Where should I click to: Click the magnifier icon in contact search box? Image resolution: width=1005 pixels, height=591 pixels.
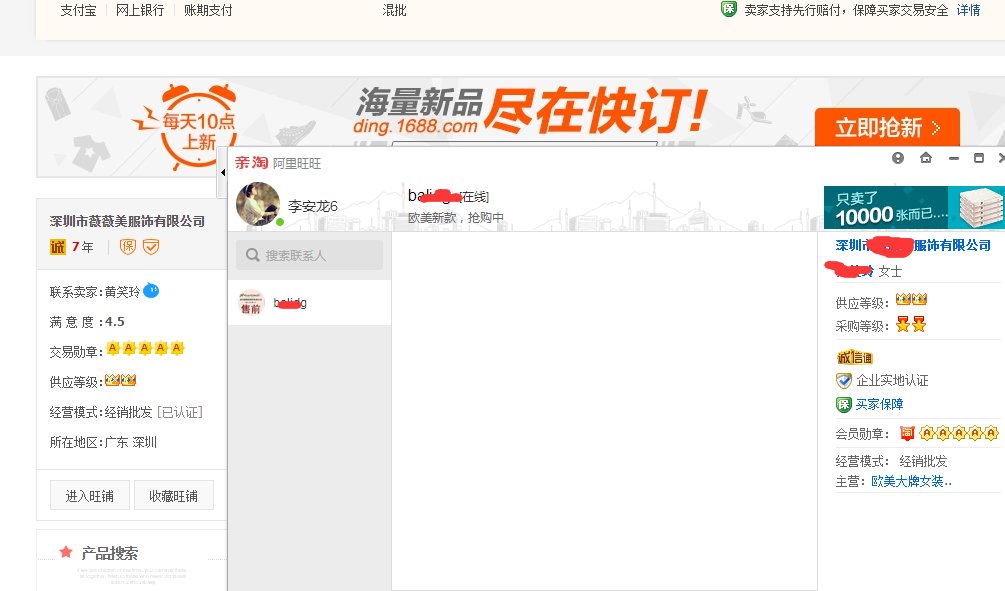coord(252,255)
